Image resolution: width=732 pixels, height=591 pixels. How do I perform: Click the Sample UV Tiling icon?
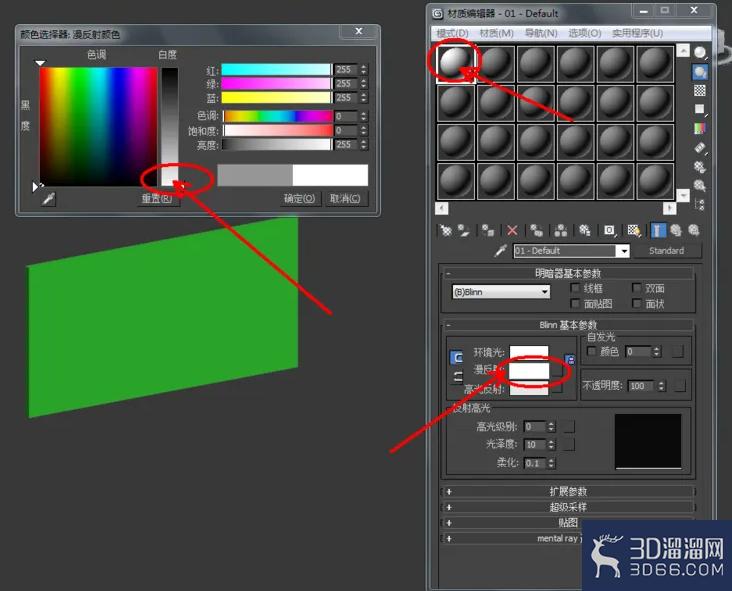pos(699,109)
